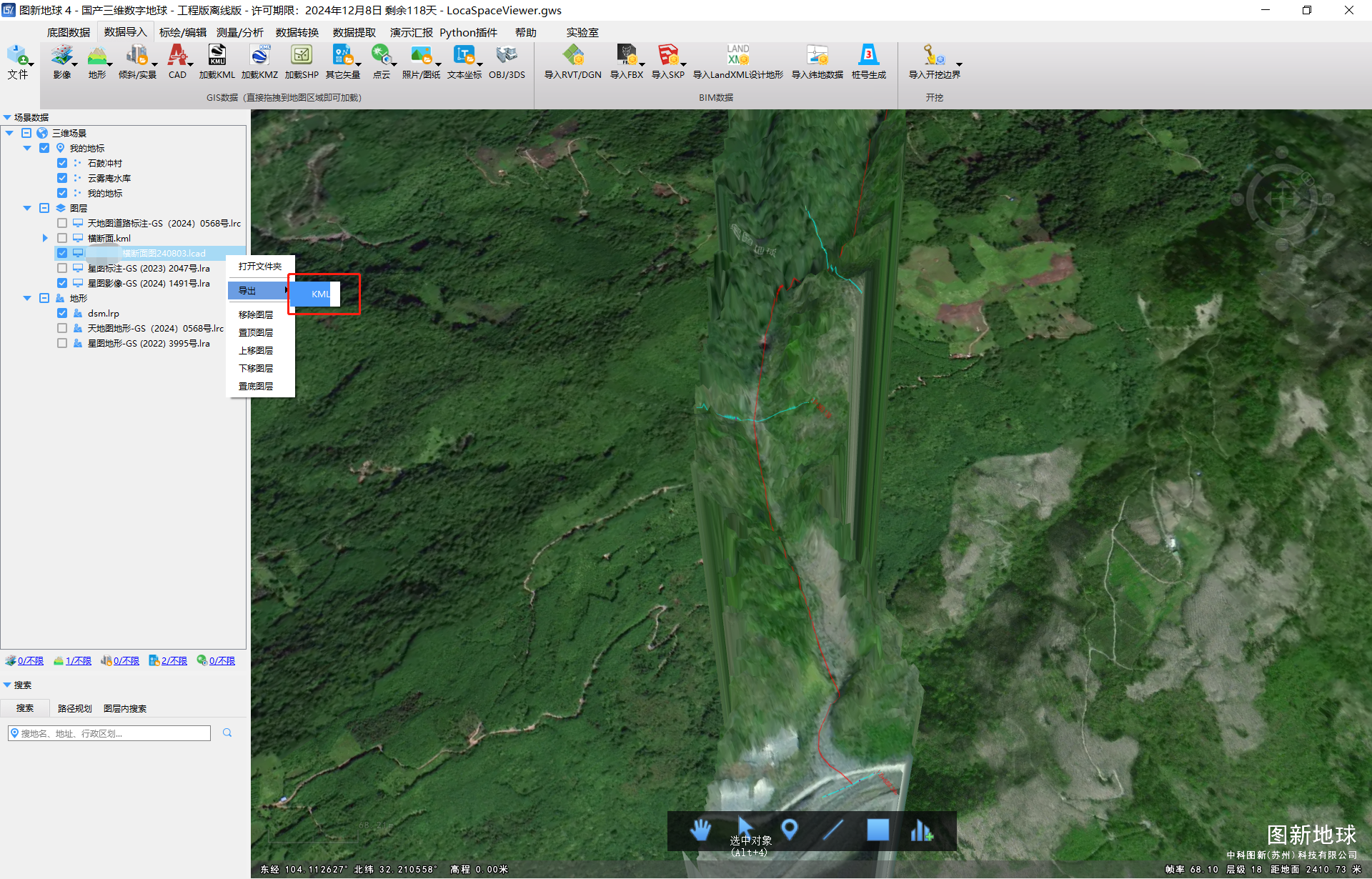Enable the 横断面.kml layer checkbox
The image size is (1372, 879).
62,238
